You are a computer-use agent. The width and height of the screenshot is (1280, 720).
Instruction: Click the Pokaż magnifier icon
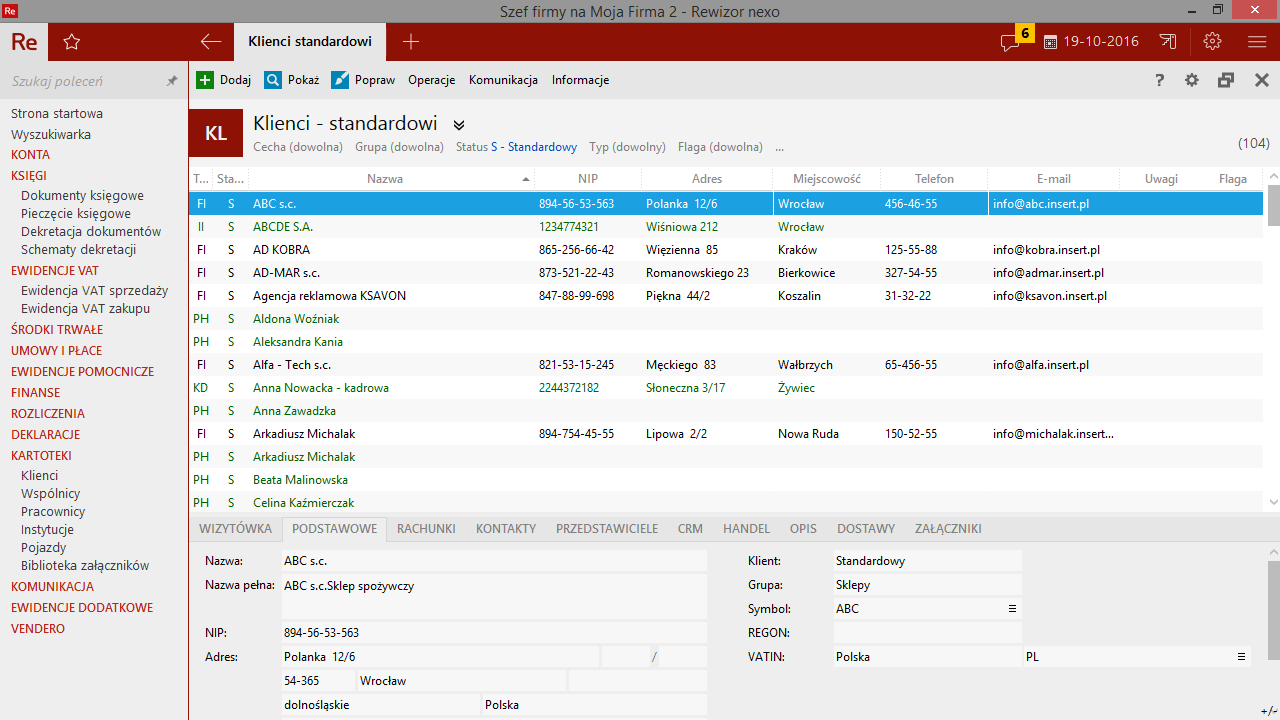(x=273, y=80)
